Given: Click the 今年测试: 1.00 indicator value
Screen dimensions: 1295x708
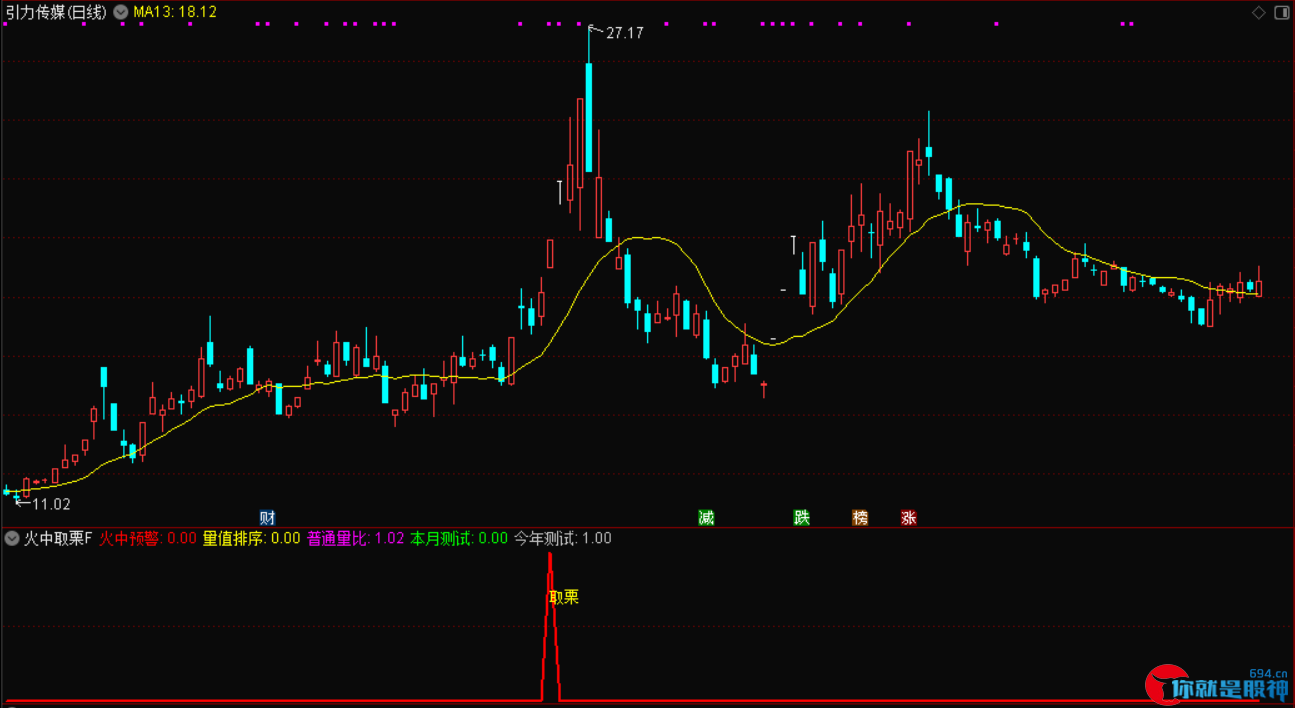Looking at the screenshot, I should tap(563, 538).
